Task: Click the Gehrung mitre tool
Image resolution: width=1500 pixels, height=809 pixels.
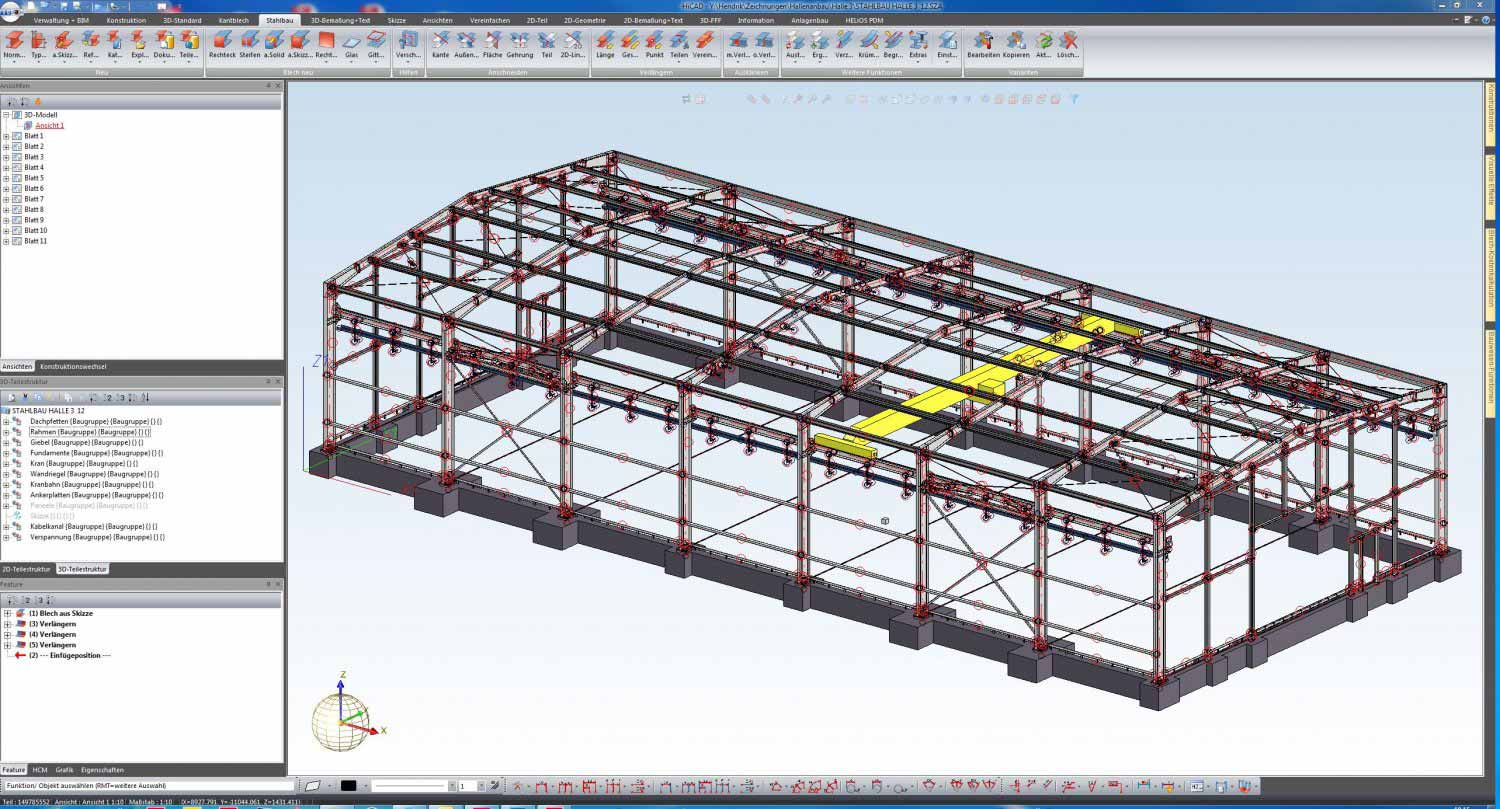Action: pyautogui.click(x=520, y=45)
